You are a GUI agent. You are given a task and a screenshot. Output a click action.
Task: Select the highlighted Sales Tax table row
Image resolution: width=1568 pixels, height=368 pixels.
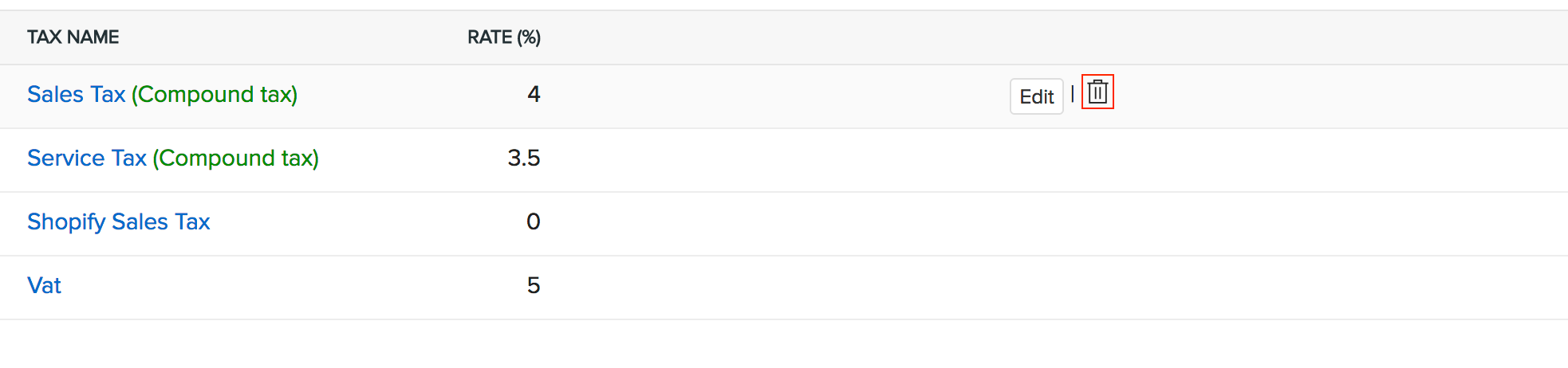click(x=758, y=96)
